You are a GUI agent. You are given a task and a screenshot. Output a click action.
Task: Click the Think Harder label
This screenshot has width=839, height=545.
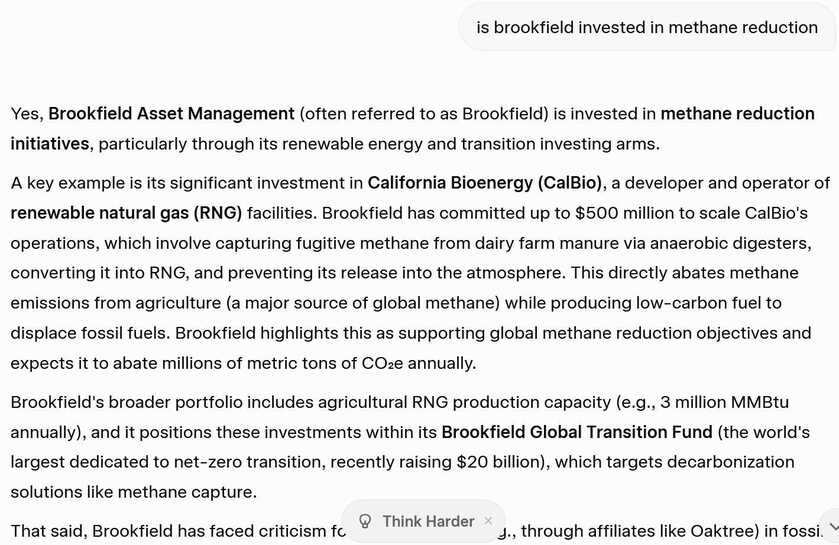click(428, 521)
